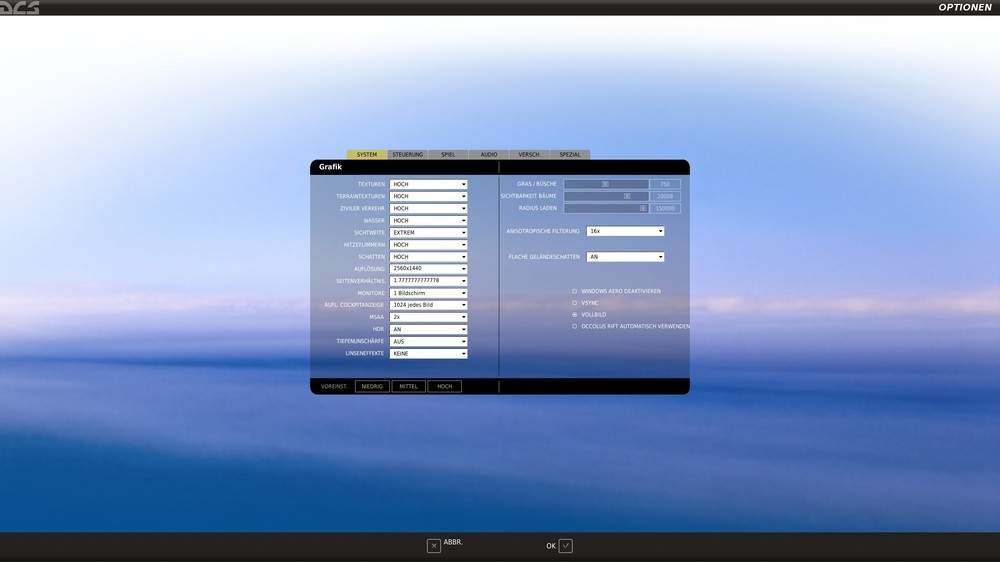Click the DCS logo in top-left corner

(20, 8)
